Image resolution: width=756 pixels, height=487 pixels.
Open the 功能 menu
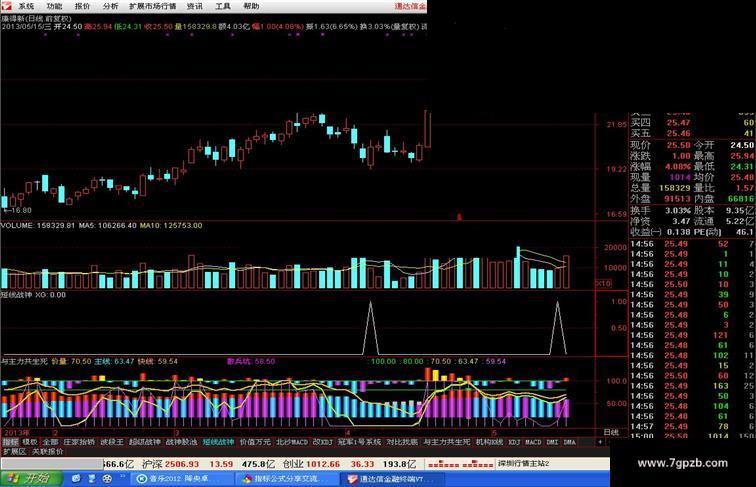[54, 6]
